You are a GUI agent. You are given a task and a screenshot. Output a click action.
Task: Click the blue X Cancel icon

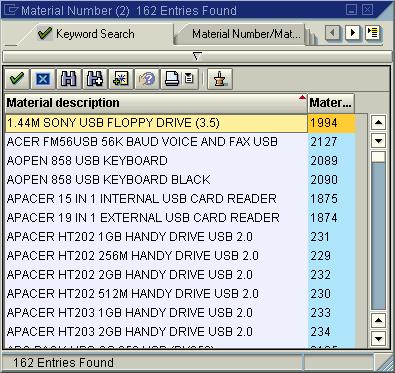coord(43,79)
